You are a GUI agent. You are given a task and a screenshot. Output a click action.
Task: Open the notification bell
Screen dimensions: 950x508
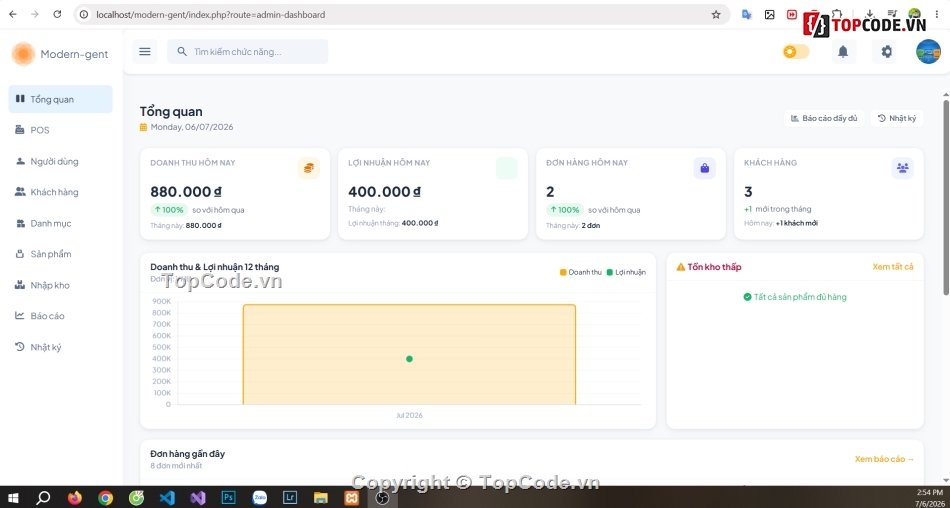click(x=843, y=52)
